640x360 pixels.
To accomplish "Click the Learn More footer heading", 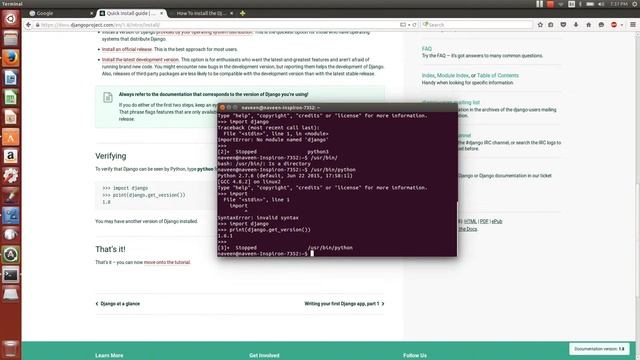I will [x=109, y=356].
